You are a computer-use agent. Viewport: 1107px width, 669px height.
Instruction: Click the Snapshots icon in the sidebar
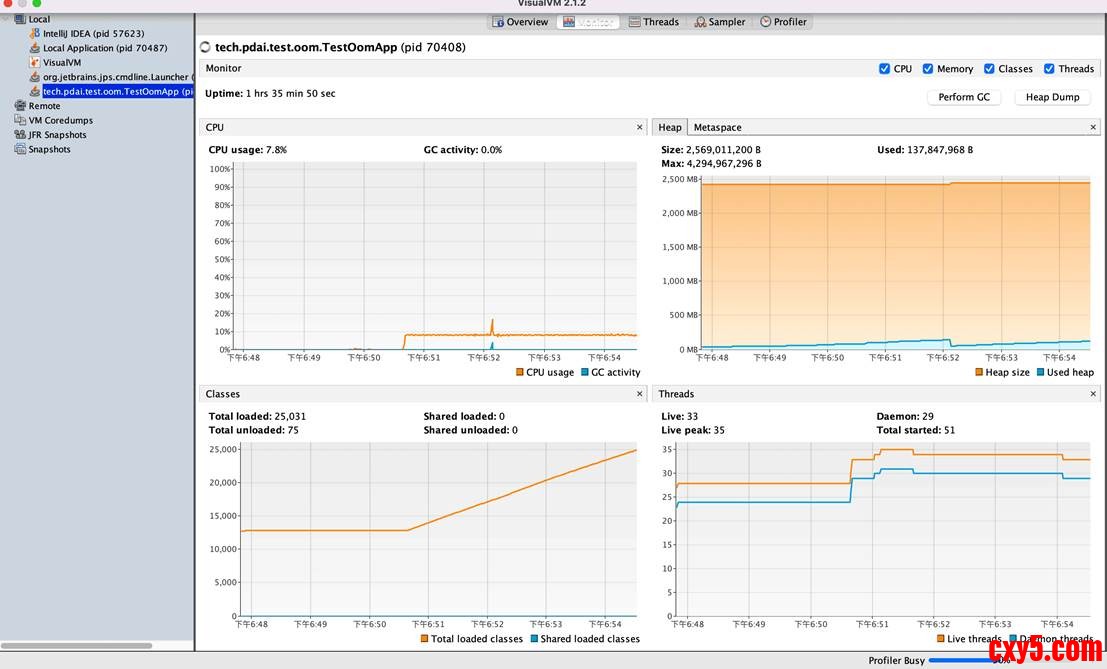(20, 149)
